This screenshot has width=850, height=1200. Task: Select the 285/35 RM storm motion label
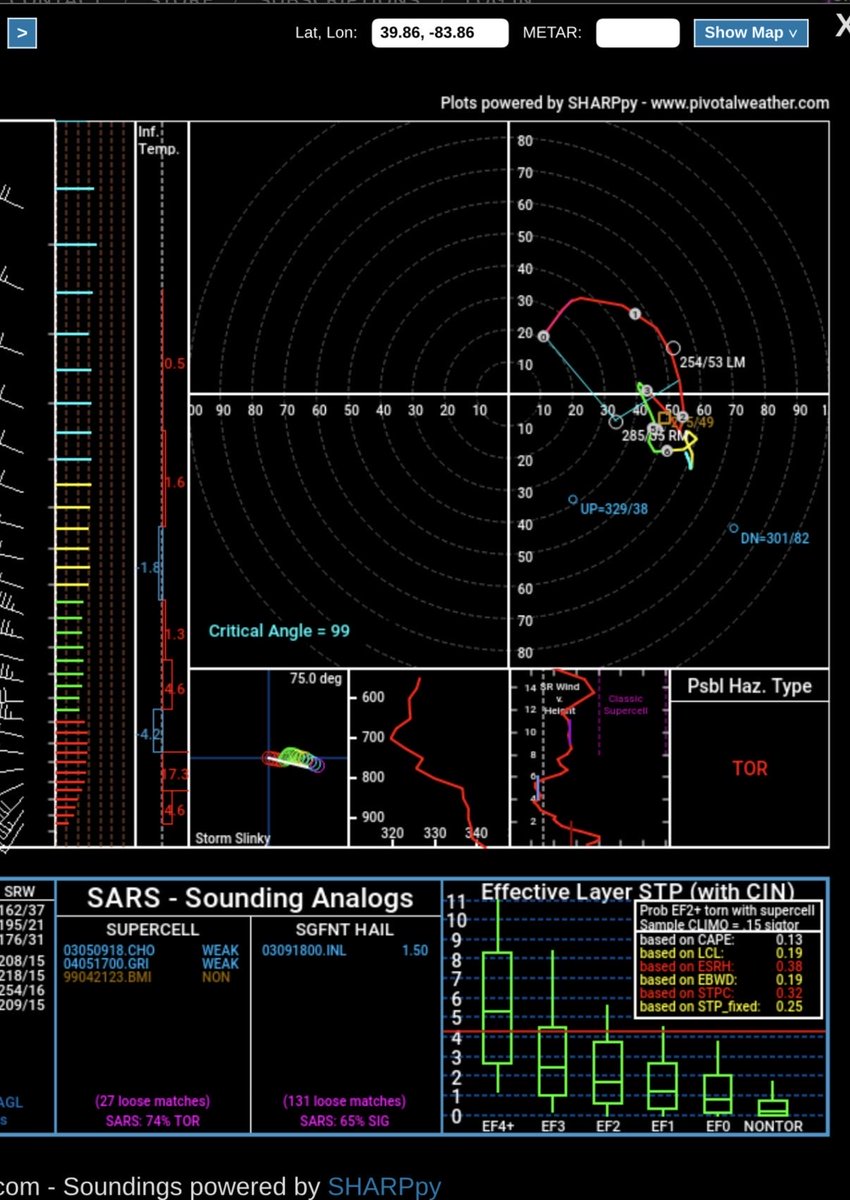click(x=655, y=436)
